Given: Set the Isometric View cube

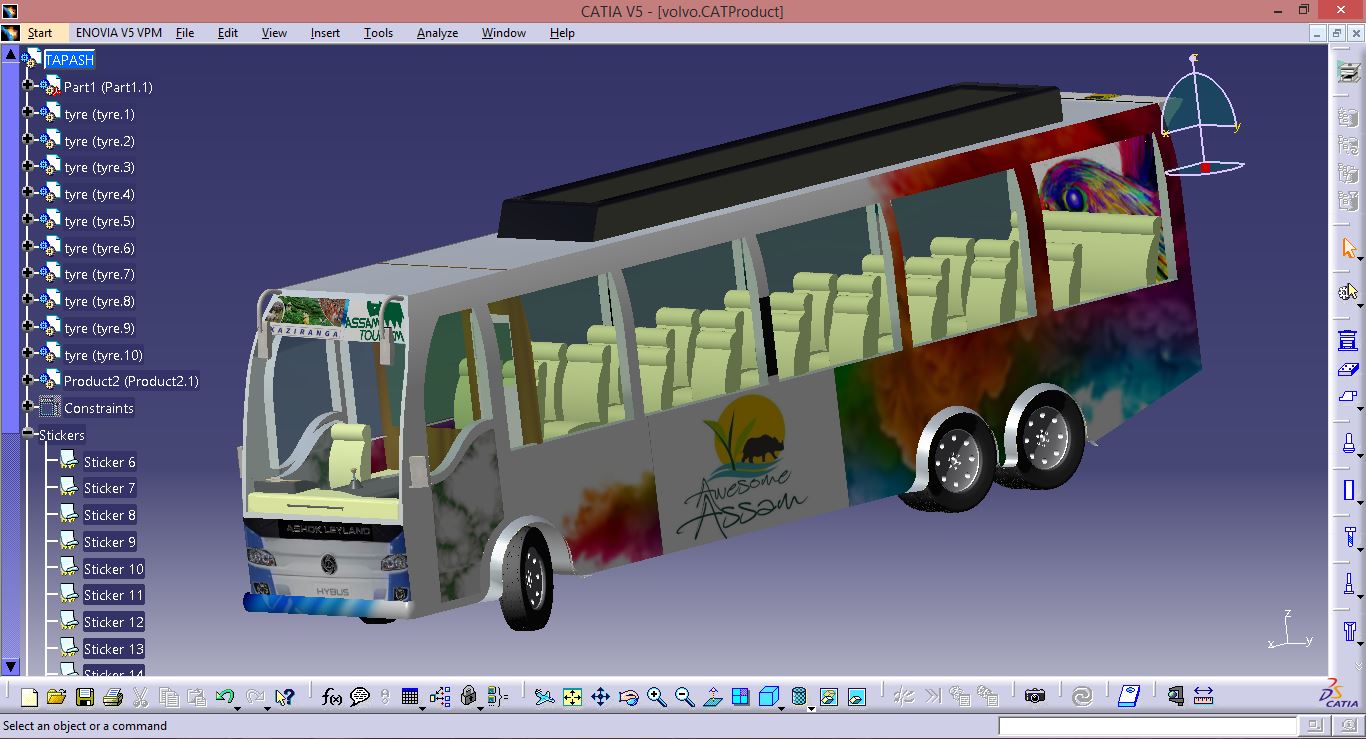Looking at the screenshot, I should pos(768,697).
